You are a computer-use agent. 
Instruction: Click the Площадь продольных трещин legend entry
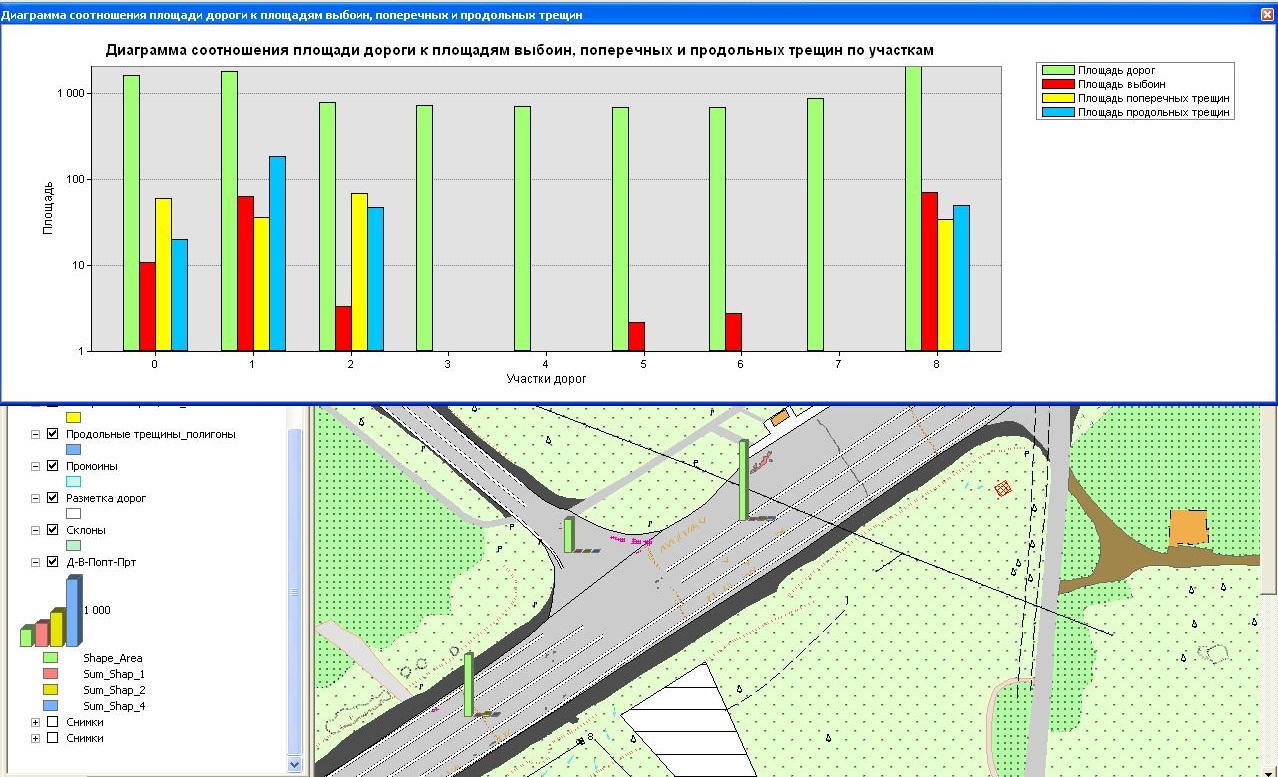tap(1154, 113)
